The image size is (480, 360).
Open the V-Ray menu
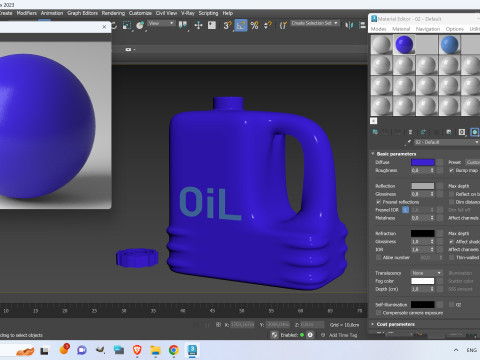point(188,13)
